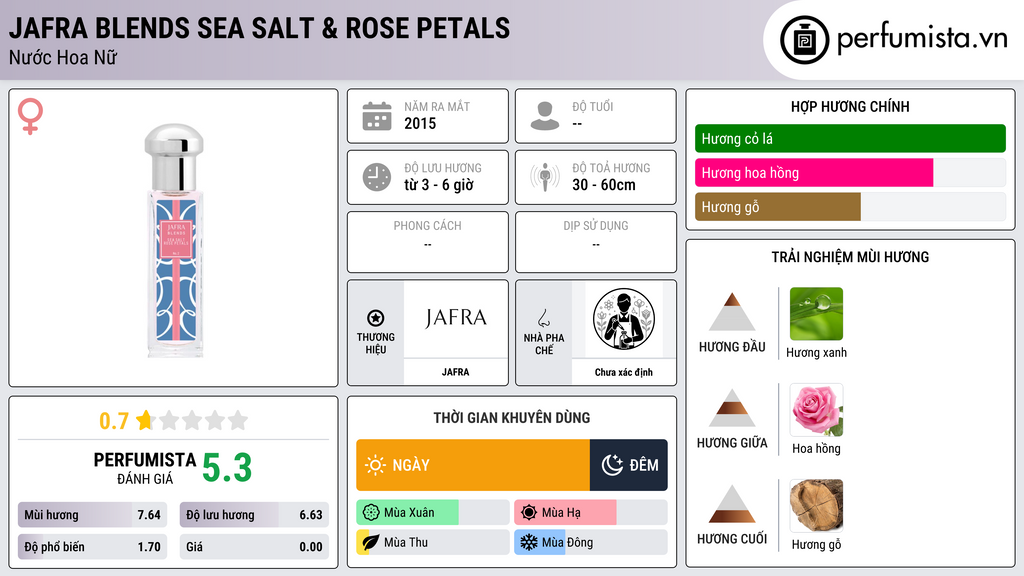This screenshot has height=576, width=1024.
Task: Open the perfume bottle product image
Action: point(174,240)
